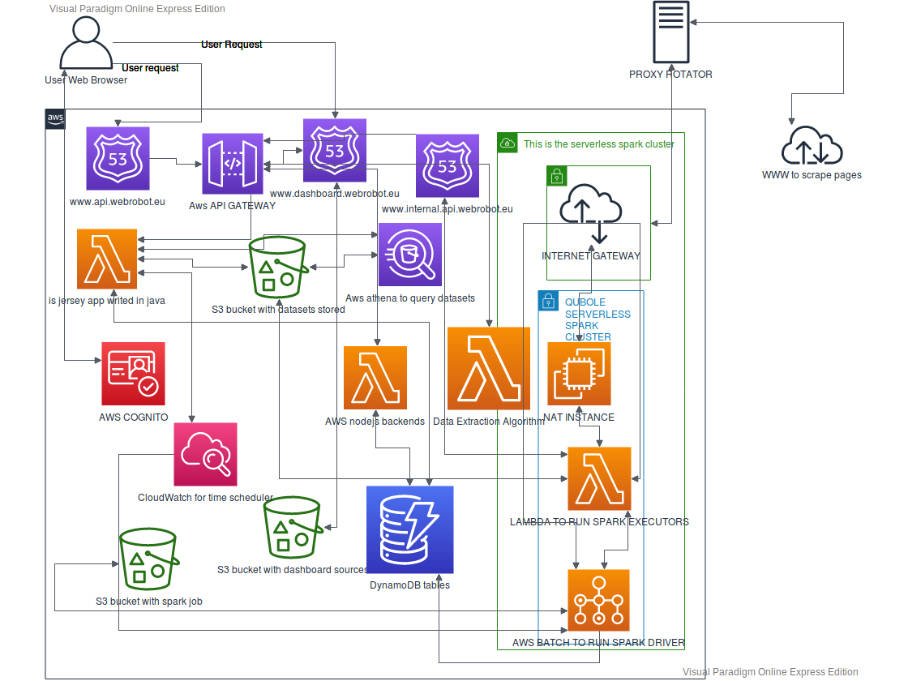Click the Data Extraction Algorithm Lambda icon
This screenshot has width=908, height=681.
coord(488,370)
